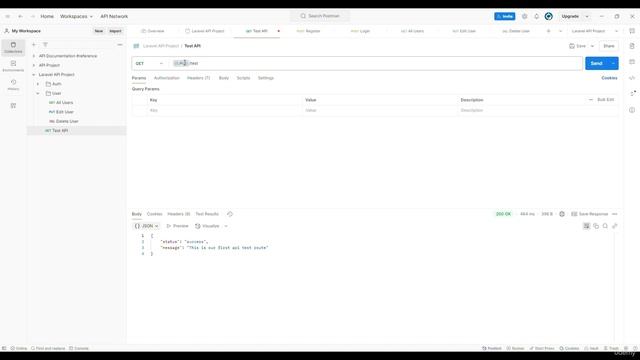Switch to the request Settings tab
The height and width of the screenshot is (360, 640).
(266, 78)
